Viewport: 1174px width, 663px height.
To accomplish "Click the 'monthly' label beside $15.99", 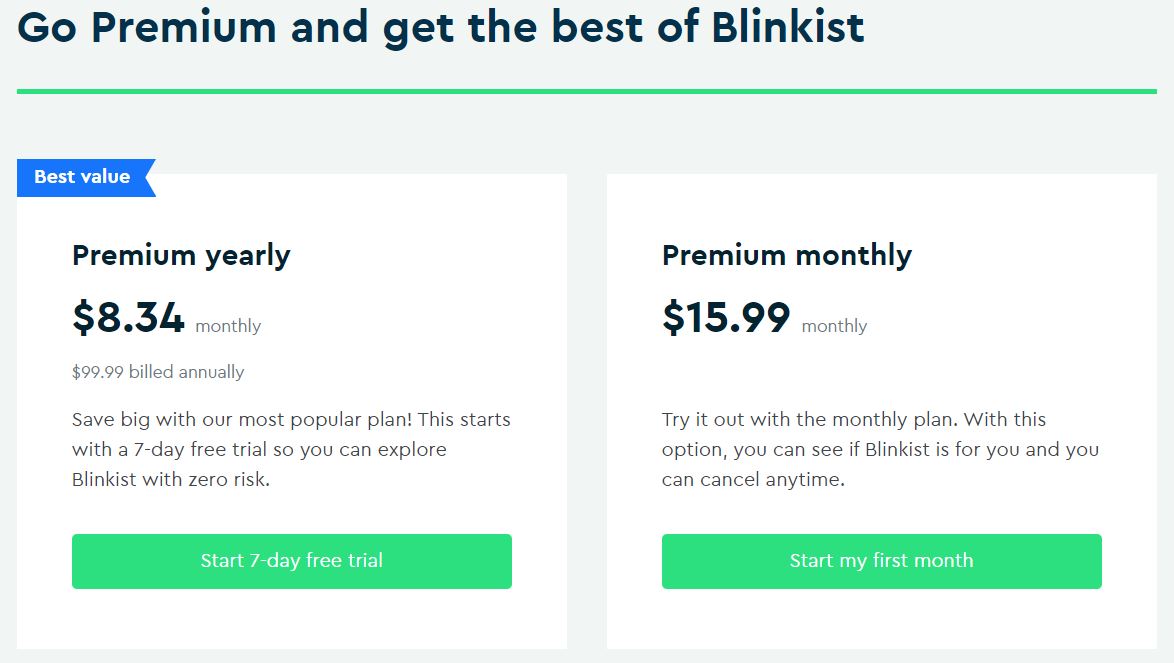I will click(834, 326).
